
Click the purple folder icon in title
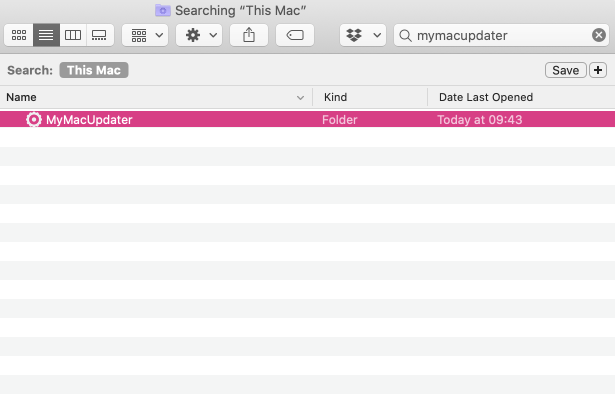(x=163, y=10)
